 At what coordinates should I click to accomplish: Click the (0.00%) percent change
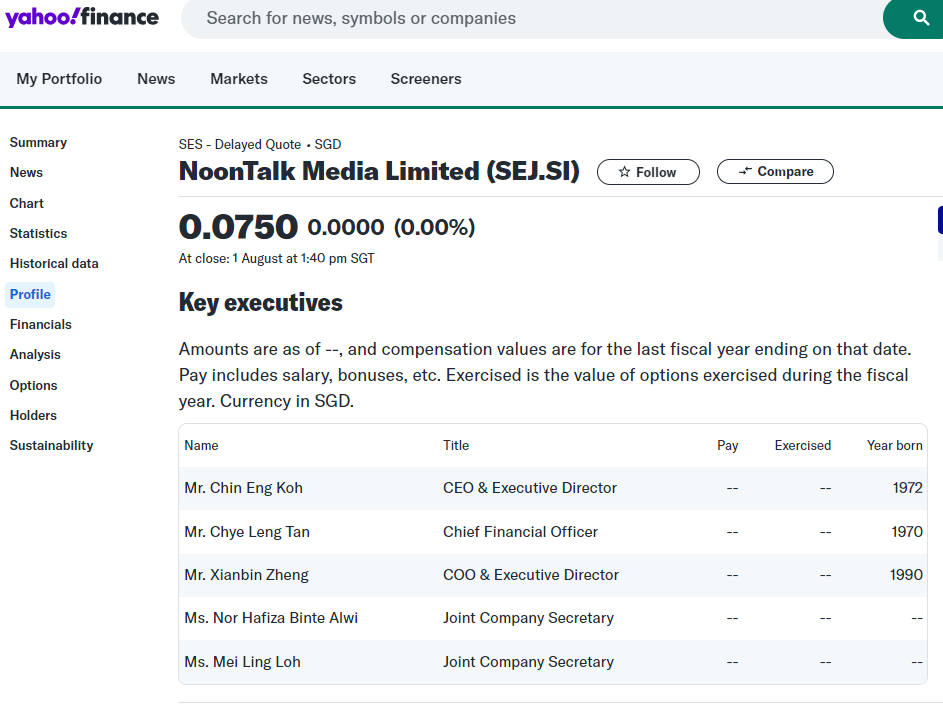point(434,227)
